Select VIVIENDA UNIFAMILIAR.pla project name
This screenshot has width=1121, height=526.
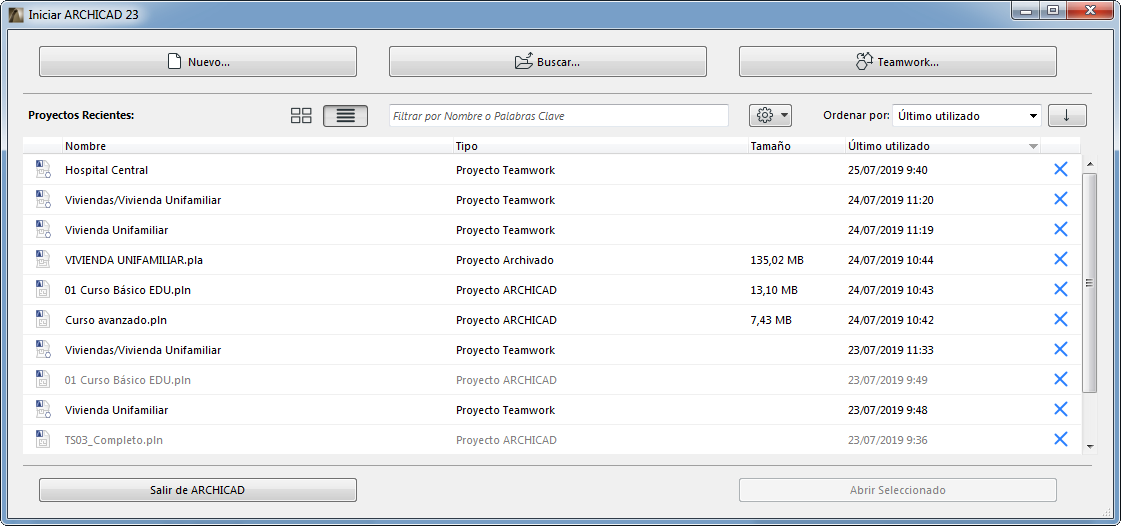[134, 260]
